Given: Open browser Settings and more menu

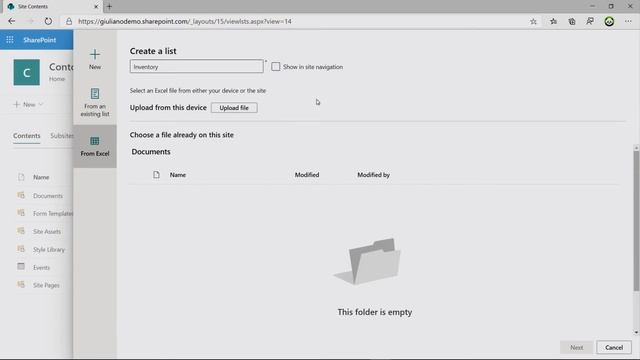Looking at the screenshot, I should (x=628, y=21).
